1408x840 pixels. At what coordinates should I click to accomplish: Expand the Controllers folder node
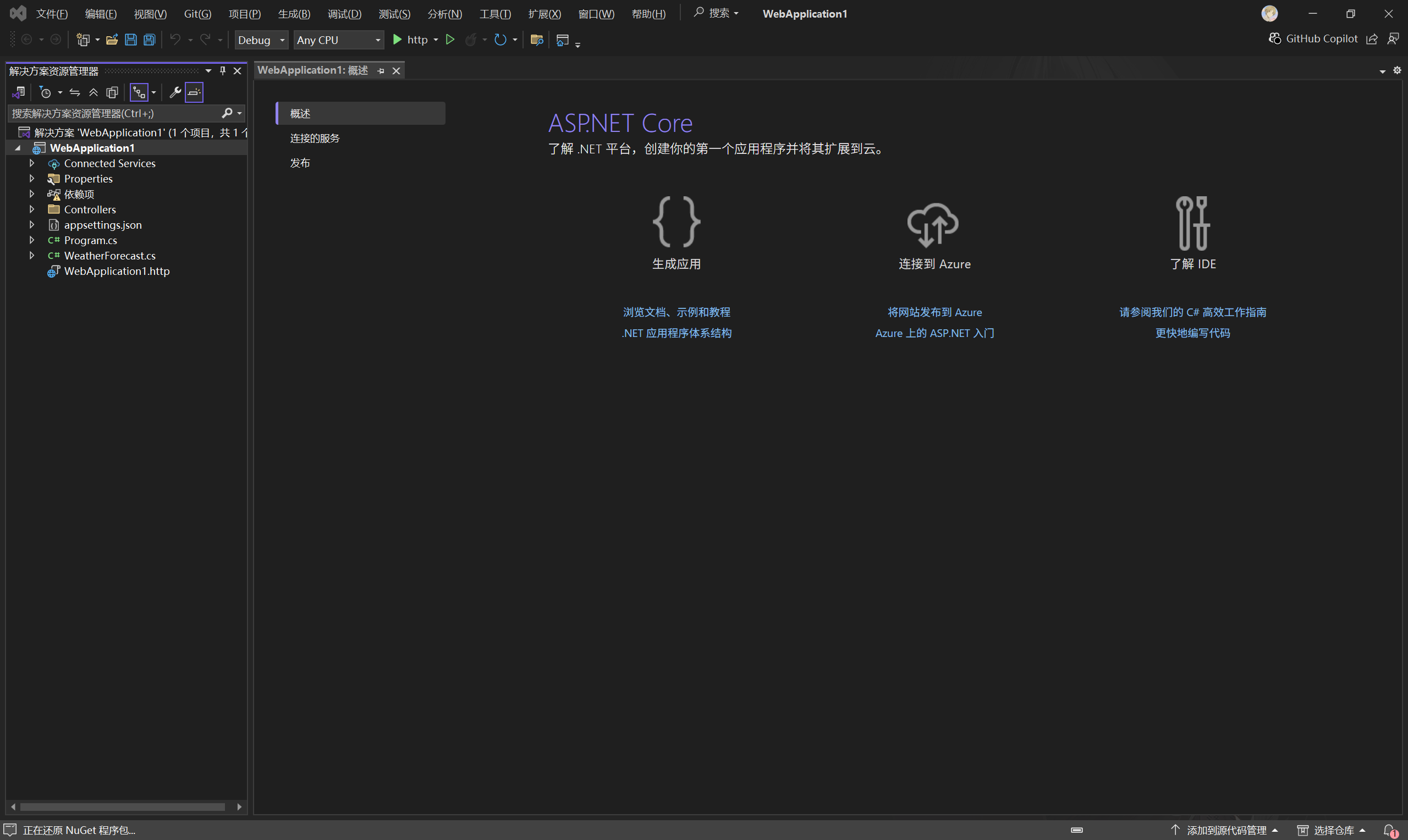32,209
